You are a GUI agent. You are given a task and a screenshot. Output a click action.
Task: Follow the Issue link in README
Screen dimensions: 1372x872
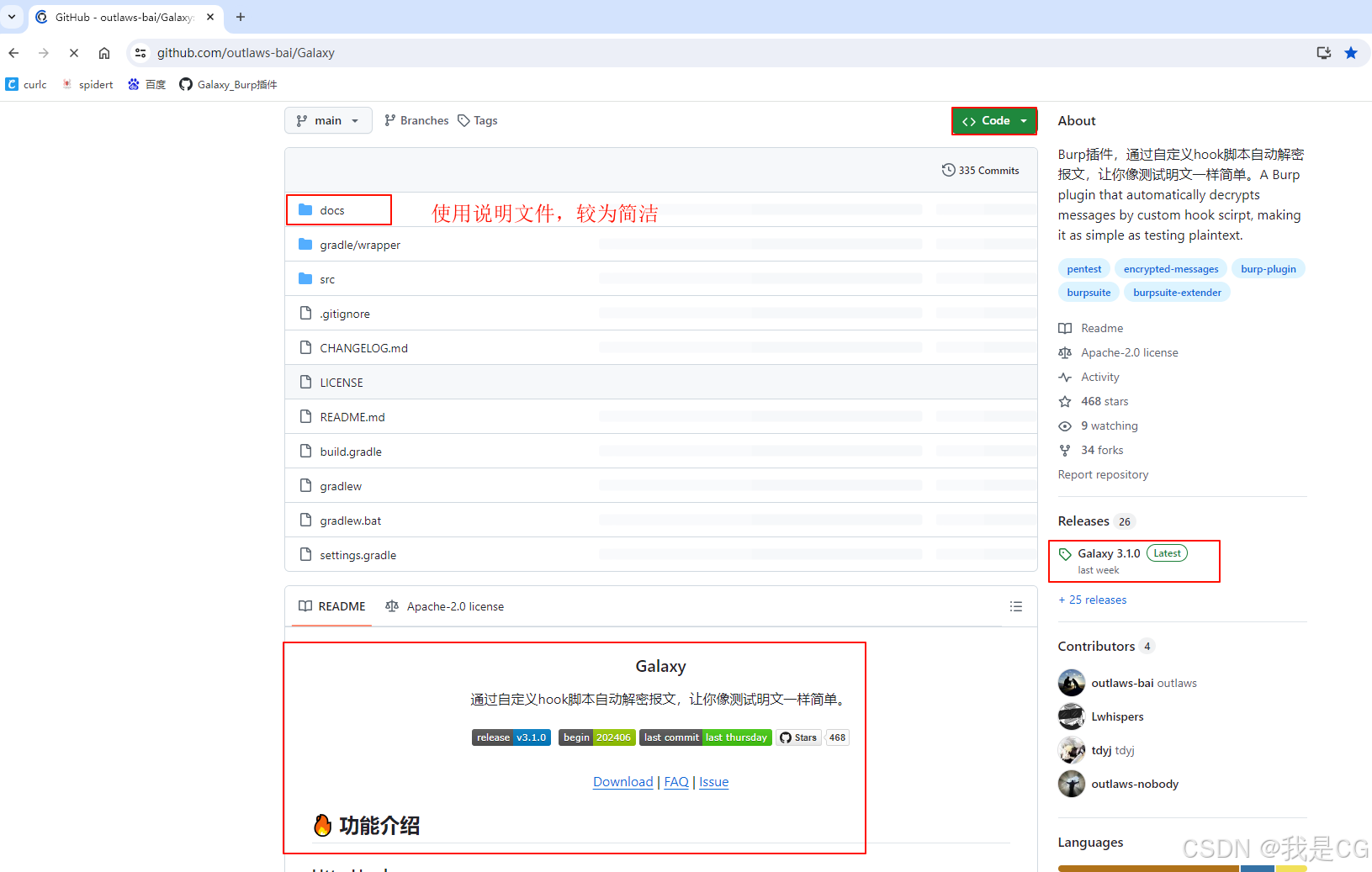tap(714, 782)
